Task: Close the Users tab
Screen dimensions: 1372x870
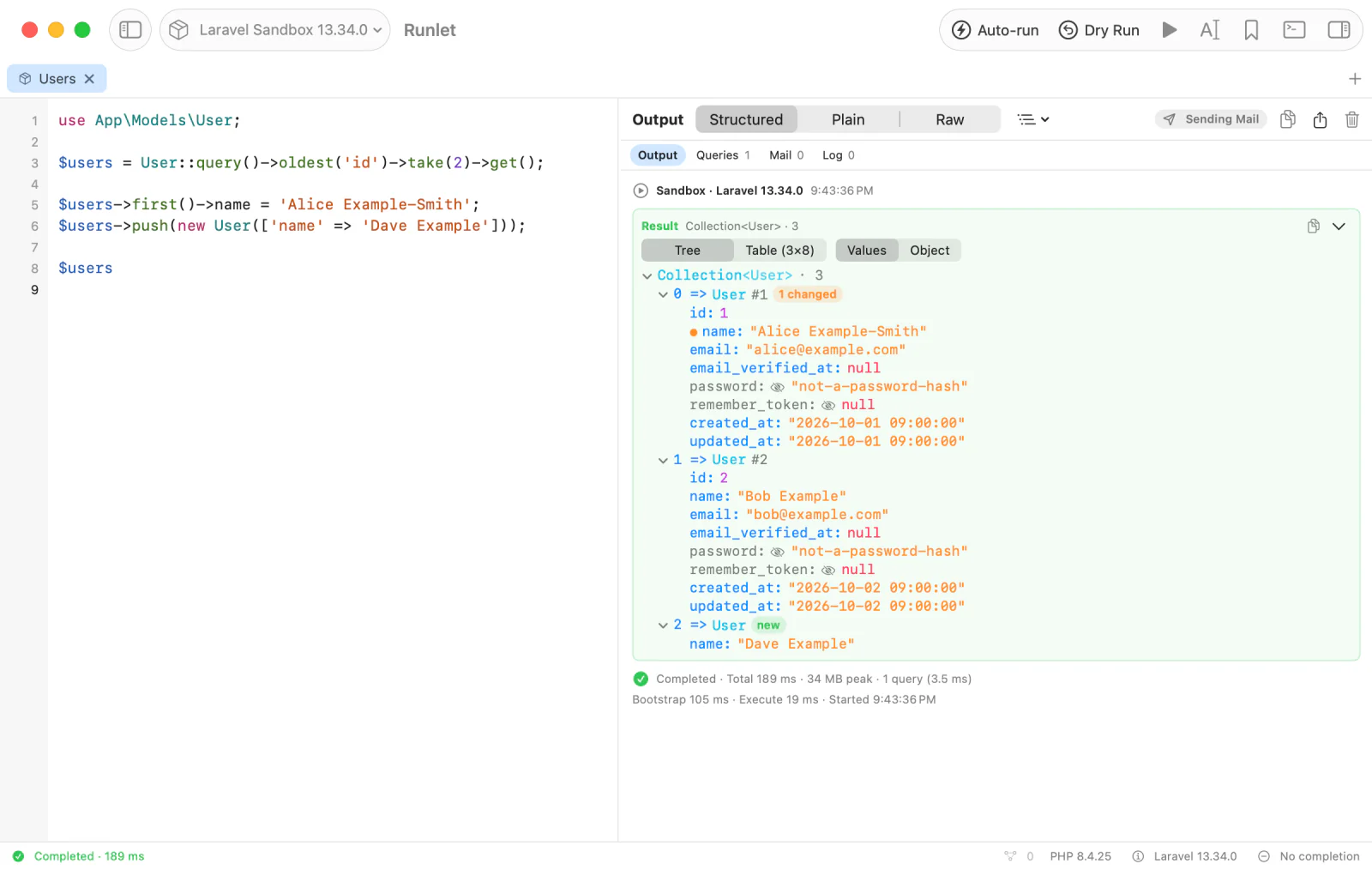Action: click(x=89, y=79)
